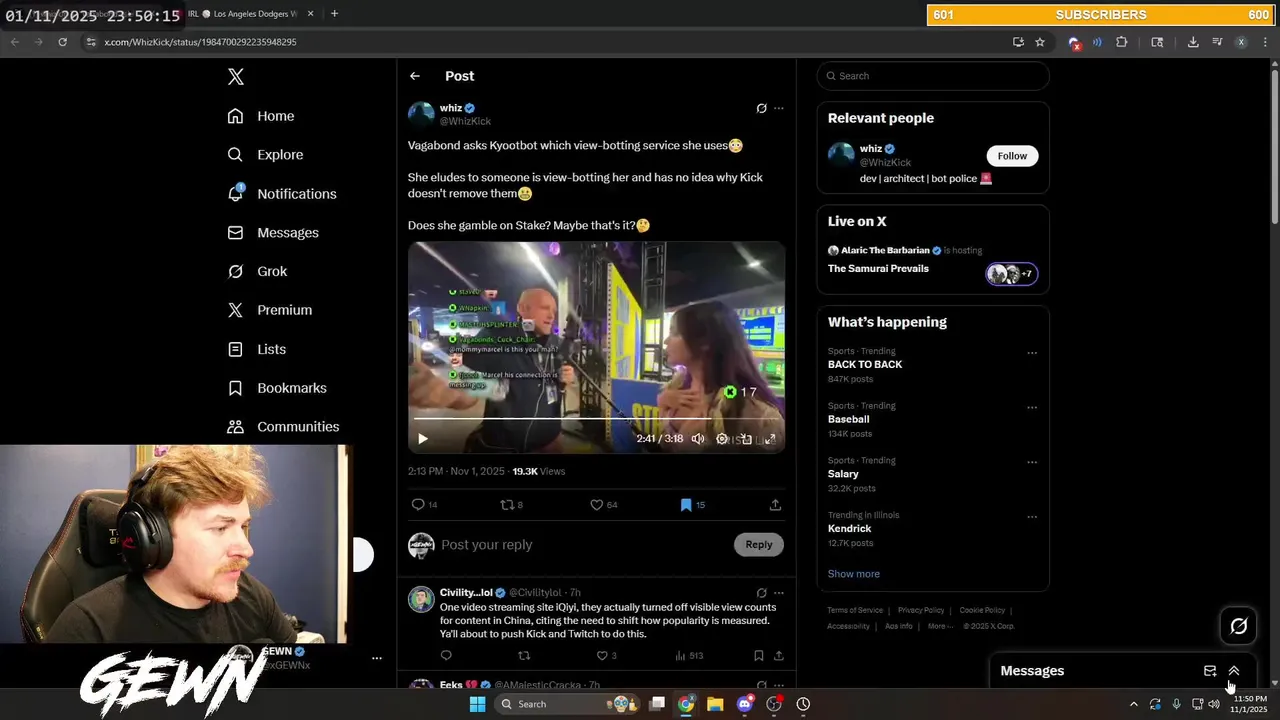
Task: Go to Home in the sidebar
Action: point(261,116)
